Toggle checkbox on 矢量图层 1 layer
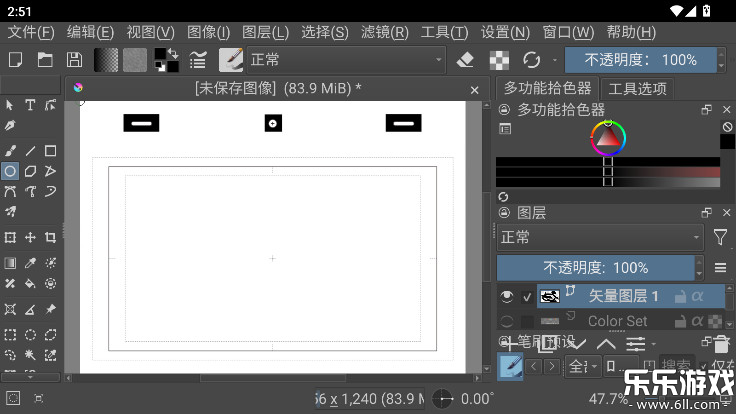The height and width of the screenshot is (414, 736). pyautogui.click(x=527, y=296)
